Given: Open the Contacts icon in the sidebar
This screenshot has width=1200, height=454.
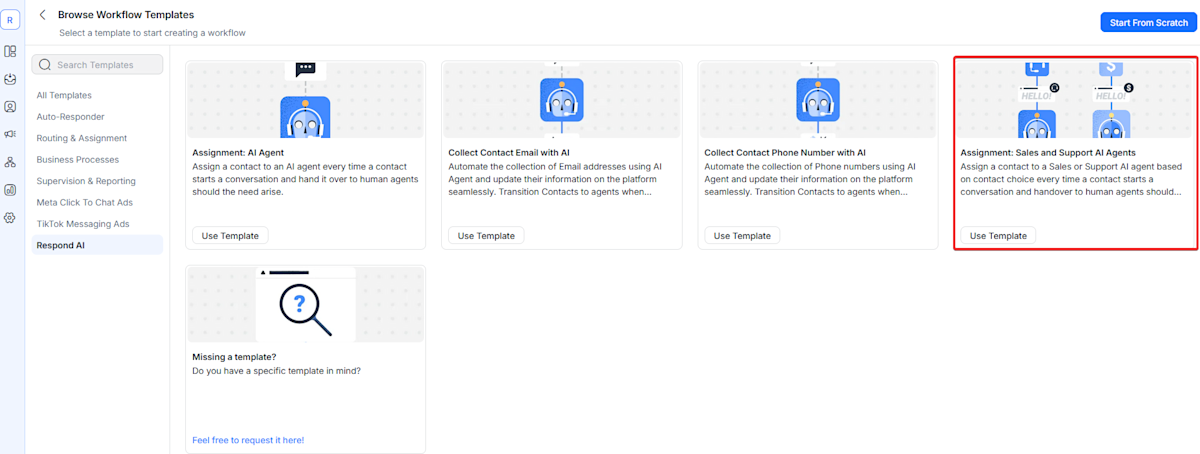Looking at the screenshot, I should click(11, 107).
